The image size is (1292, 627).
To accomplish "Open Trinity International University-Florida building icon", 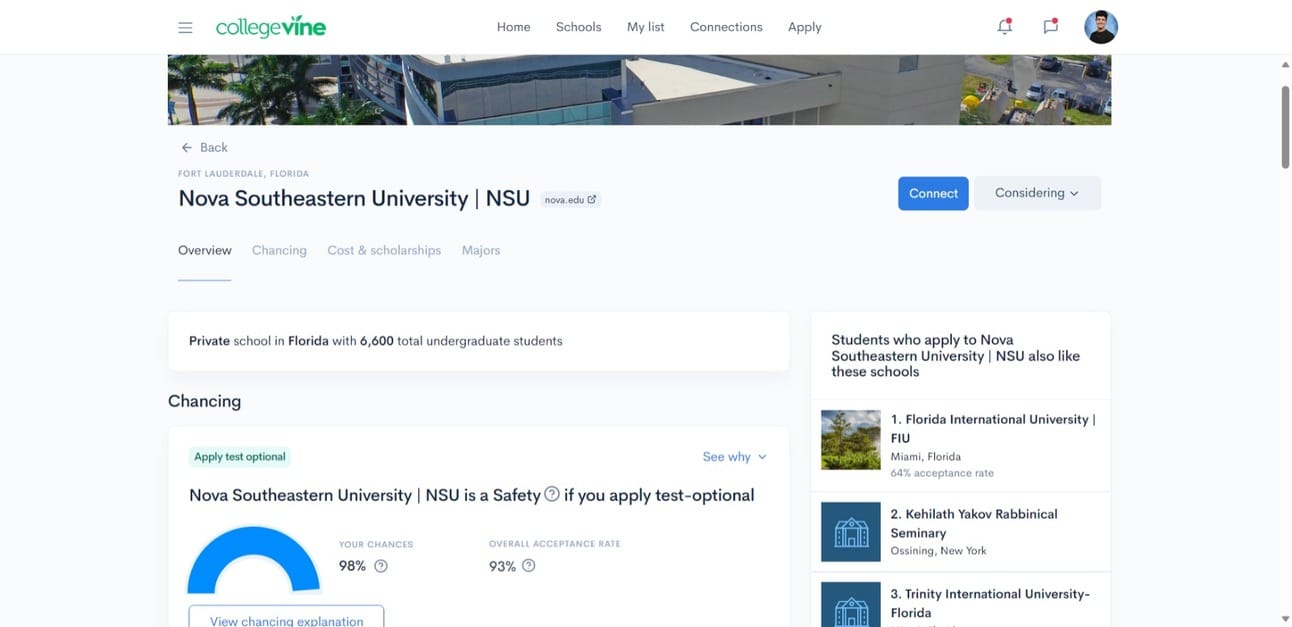I will [x=851, y=605].
